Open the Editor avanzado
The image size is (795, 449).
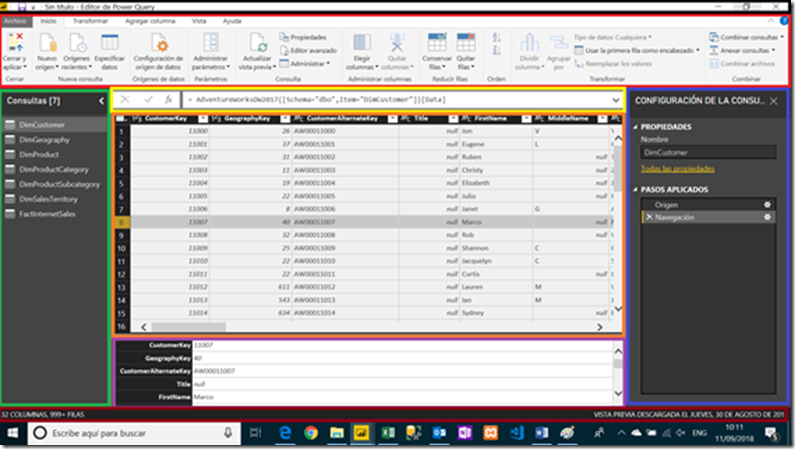[x=311, y=50]
